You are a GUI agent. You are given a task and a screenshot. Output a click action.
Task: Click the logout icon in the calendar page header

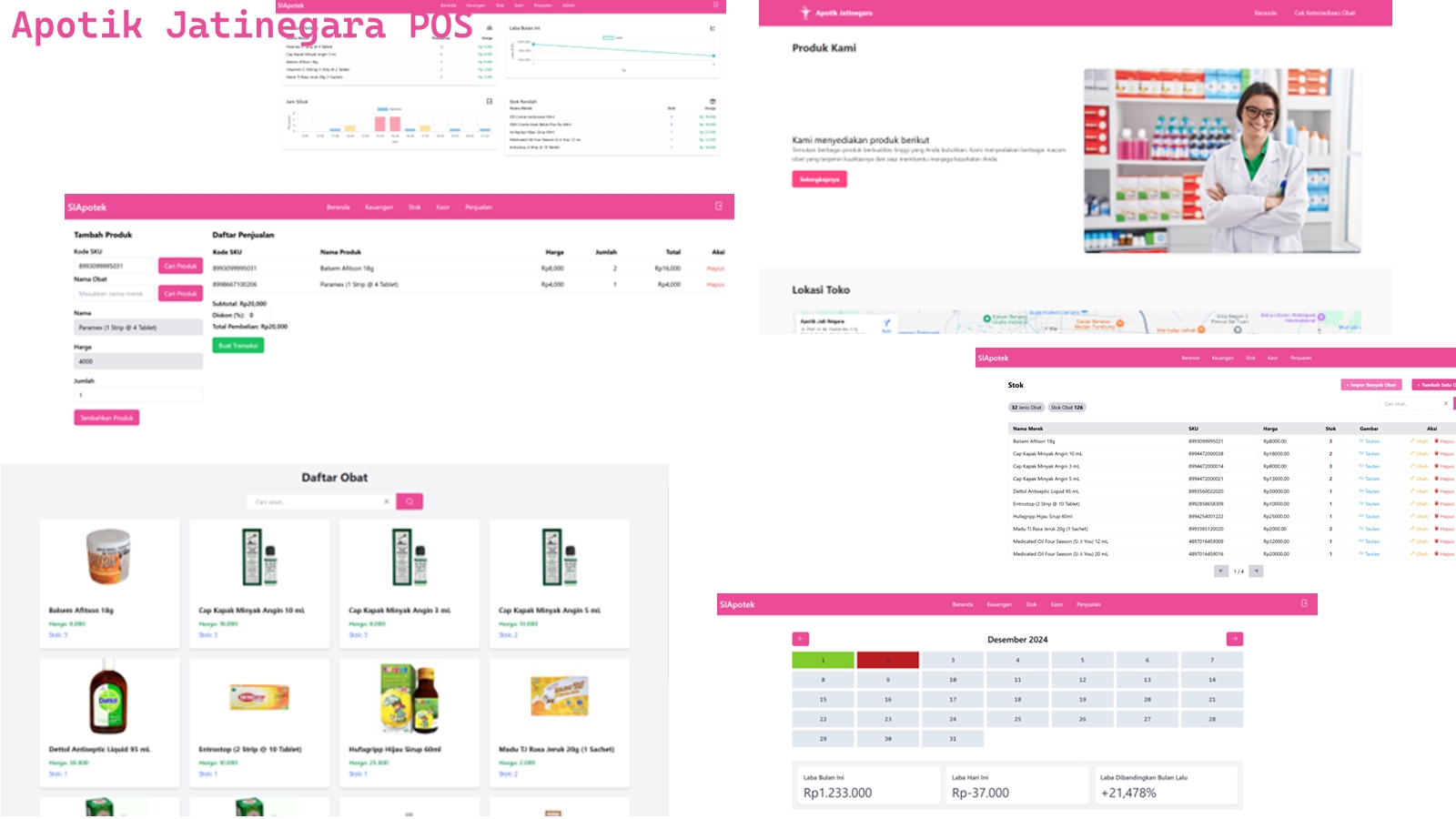(x=1304, y=603)
